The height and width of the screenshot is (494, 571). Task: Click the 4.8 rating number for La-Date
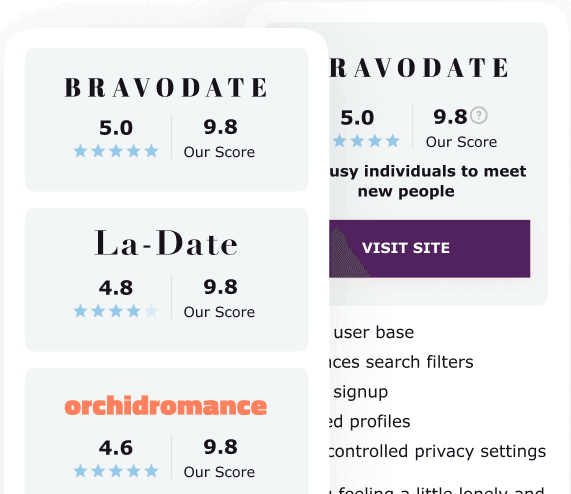point(116,288)
